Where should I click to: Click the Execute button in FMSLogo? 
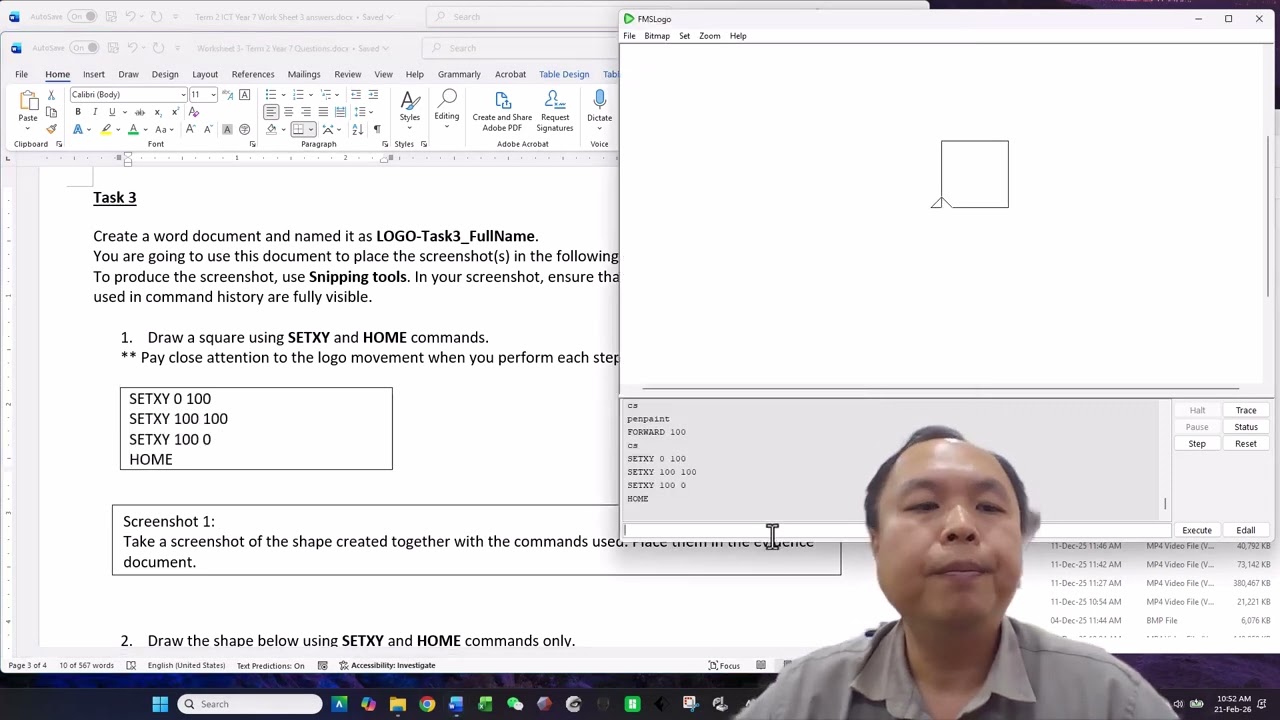[1197, 530]
